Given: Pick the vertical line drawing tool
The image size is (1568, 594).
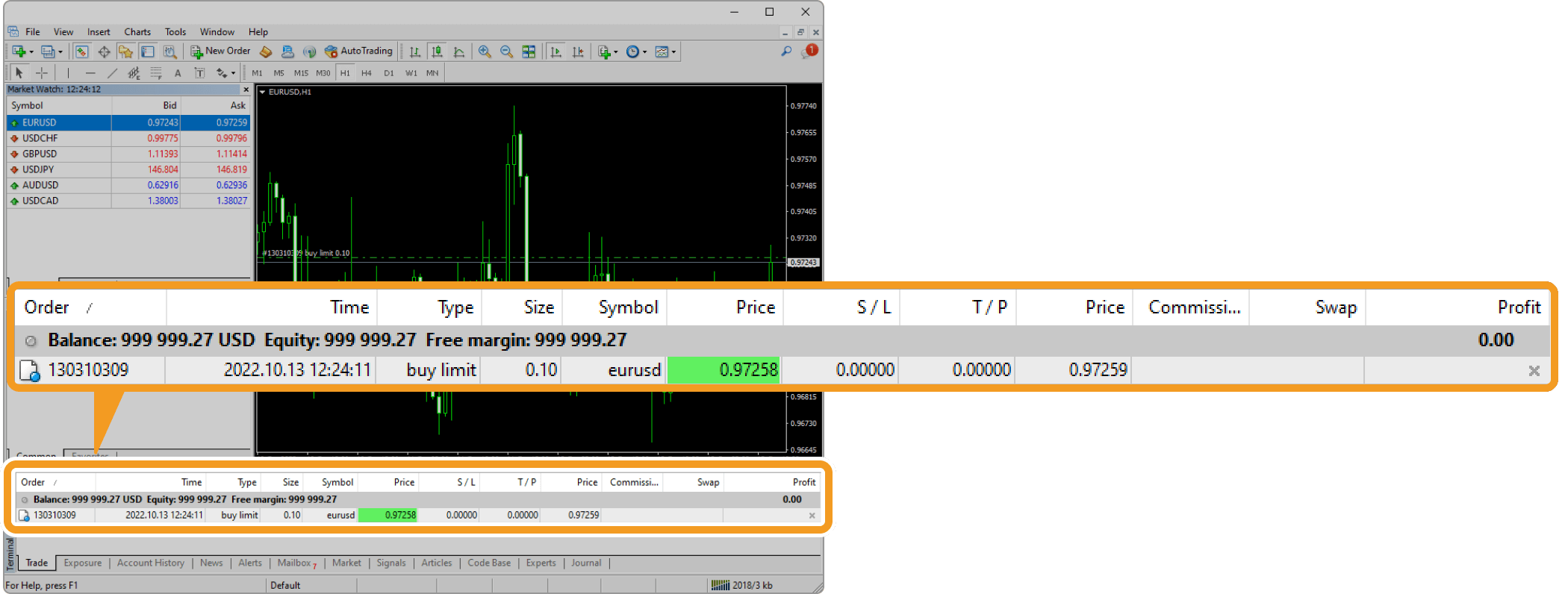Looking at the screenshot, I should 68,73.
